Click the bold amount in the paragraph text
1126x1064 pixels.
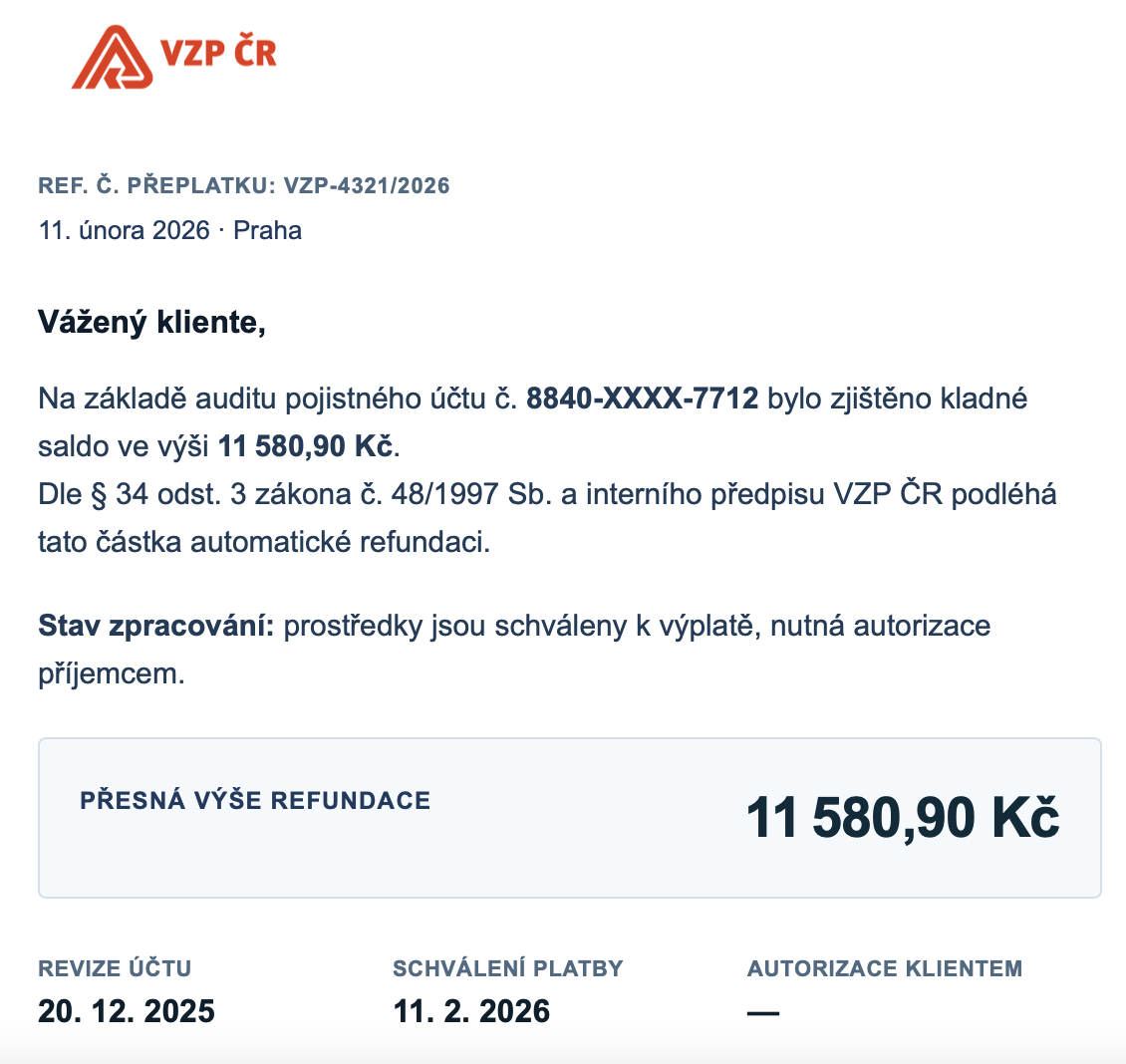coord(306,446)
